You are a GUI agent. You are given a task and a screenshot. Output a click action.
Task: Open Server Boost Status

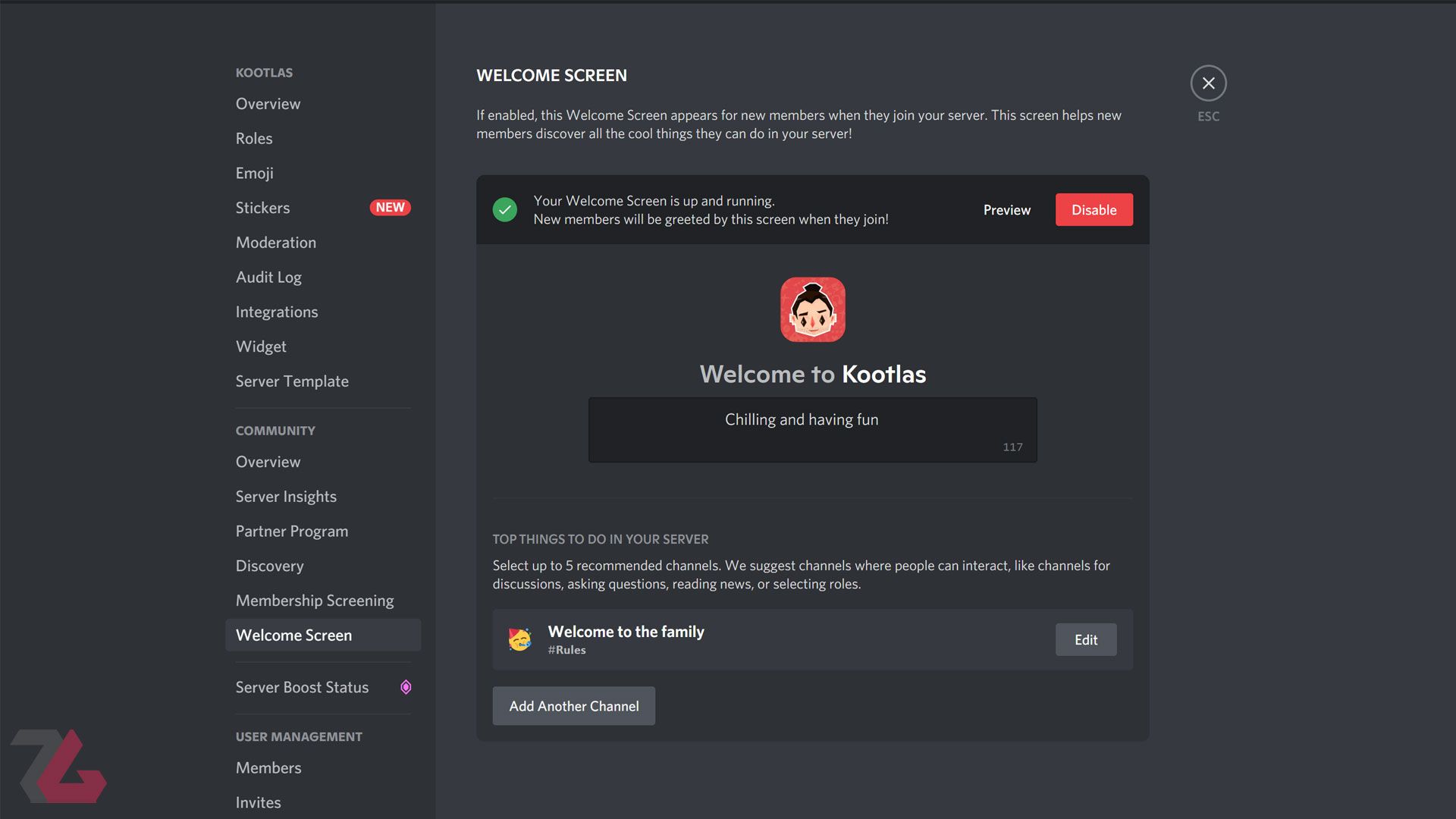click(x=302, y=687)
